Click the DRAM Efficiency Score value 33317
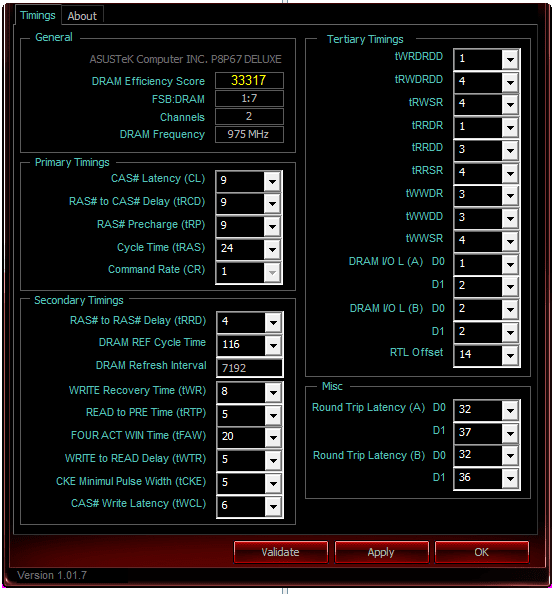 click(x=249, y=80)
